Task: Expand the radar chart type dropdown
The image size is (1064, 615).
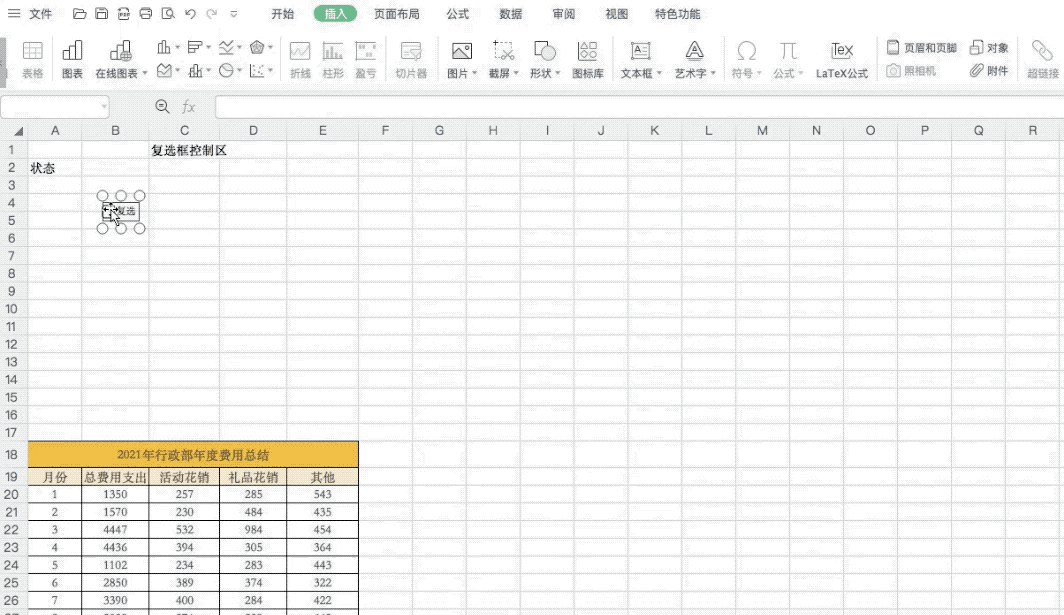Action: [x=270, y=48]
